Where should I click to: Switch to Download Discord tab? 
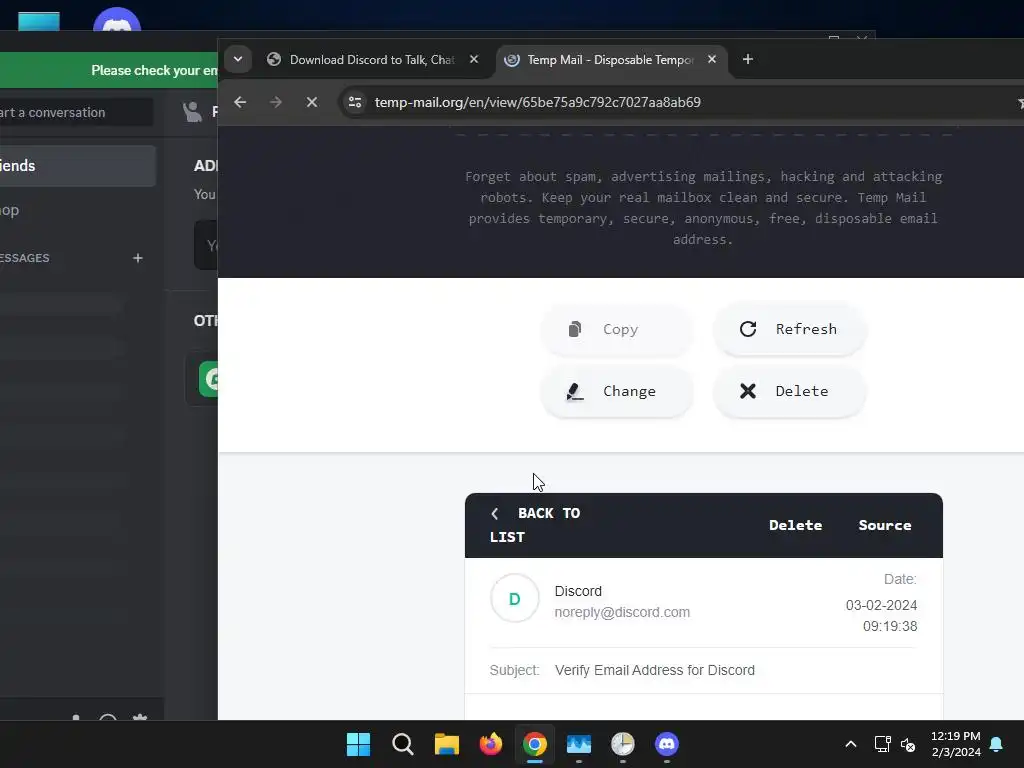(x=372, y=59)
